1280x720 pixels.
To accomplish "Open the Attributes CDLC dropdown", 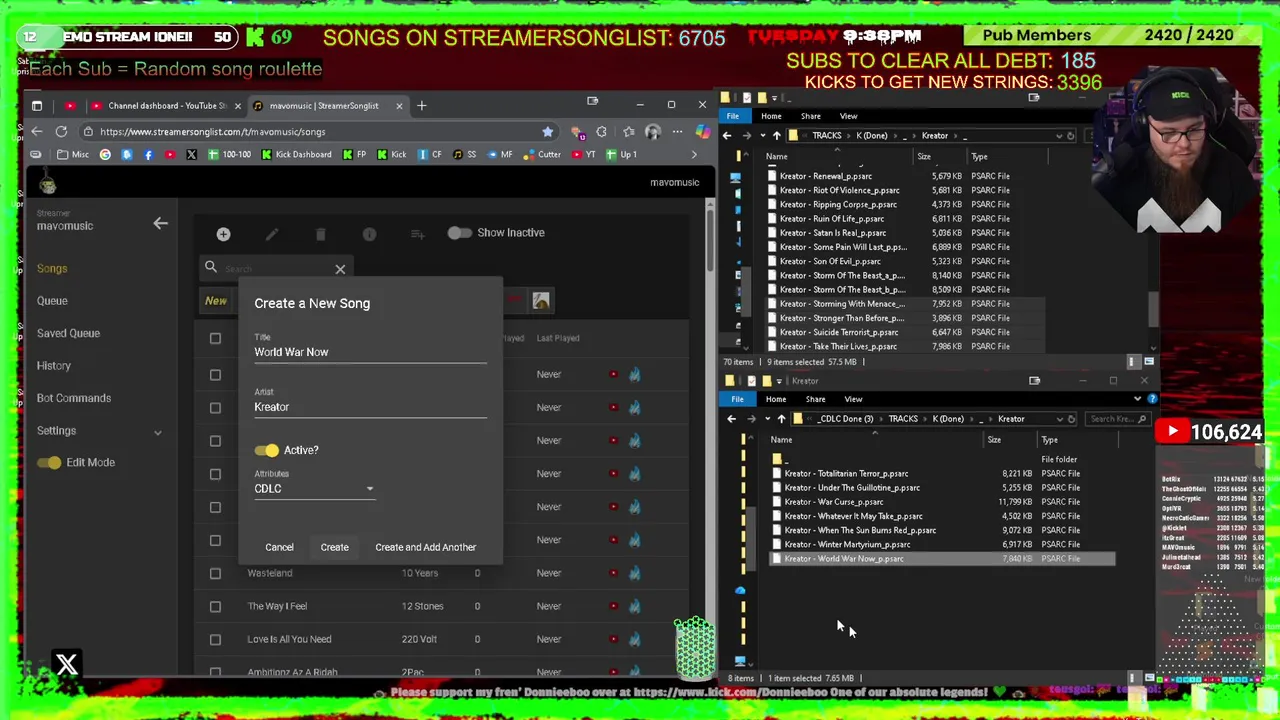I will point(314,488).
